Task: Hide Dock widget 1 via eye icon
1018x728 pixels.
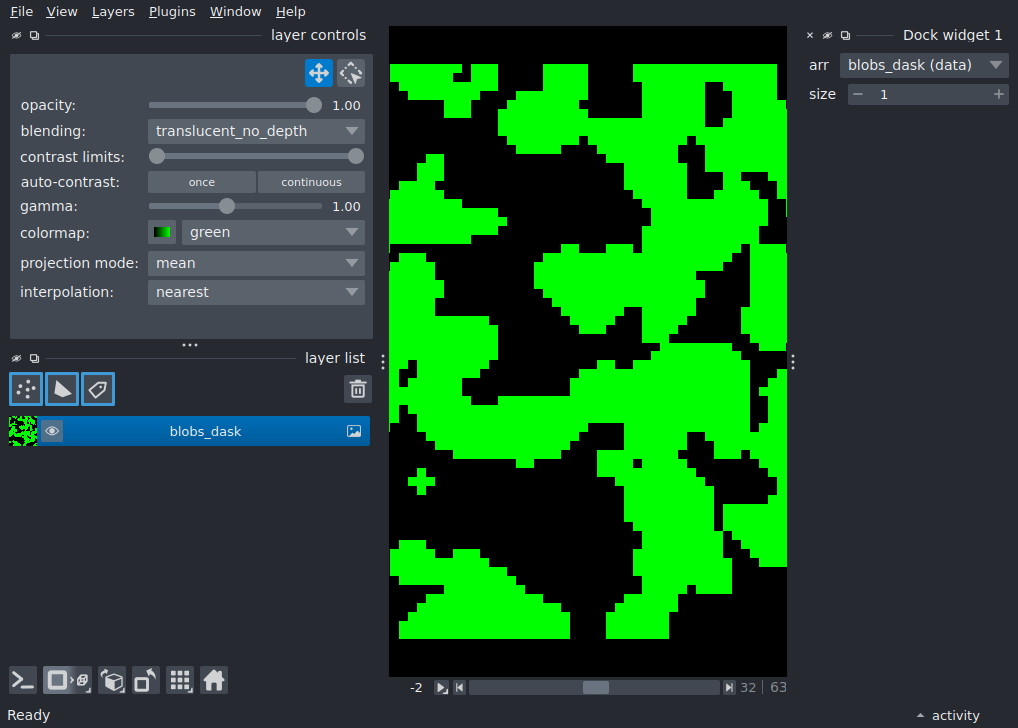Action: 827,35
